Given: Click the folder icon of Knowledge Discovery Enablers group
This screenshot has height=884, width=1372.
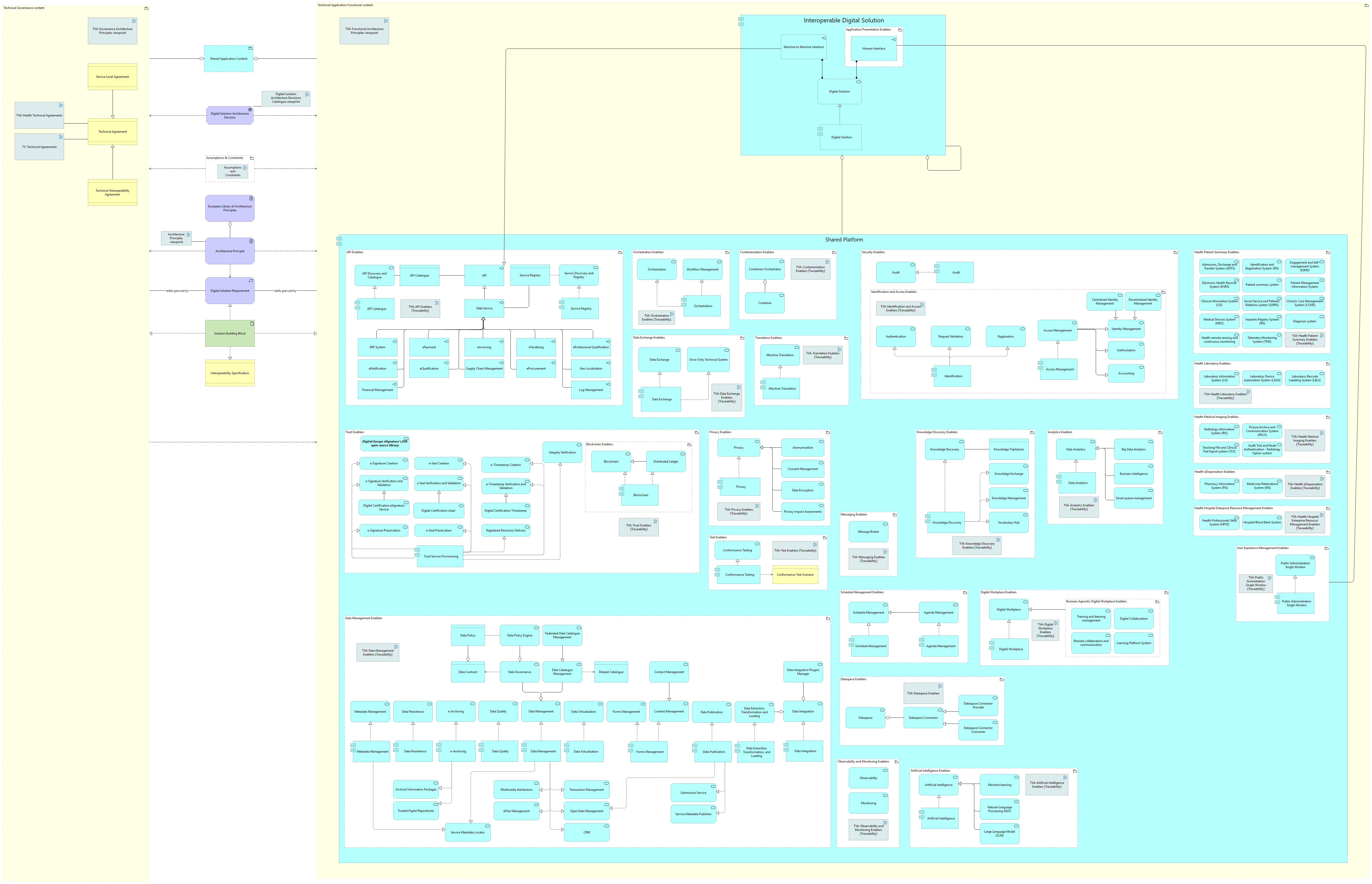Looking at the screenshot, I should [x=1032, y=432].
